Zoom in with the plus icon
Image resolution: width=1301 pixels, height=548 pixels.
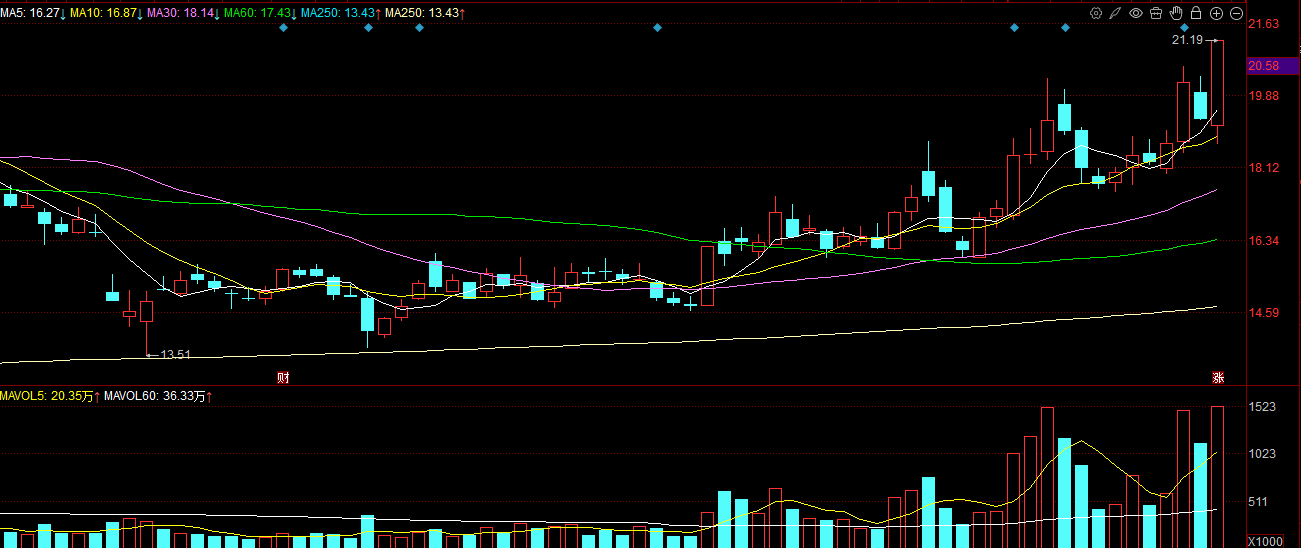tap(1216, 13)
